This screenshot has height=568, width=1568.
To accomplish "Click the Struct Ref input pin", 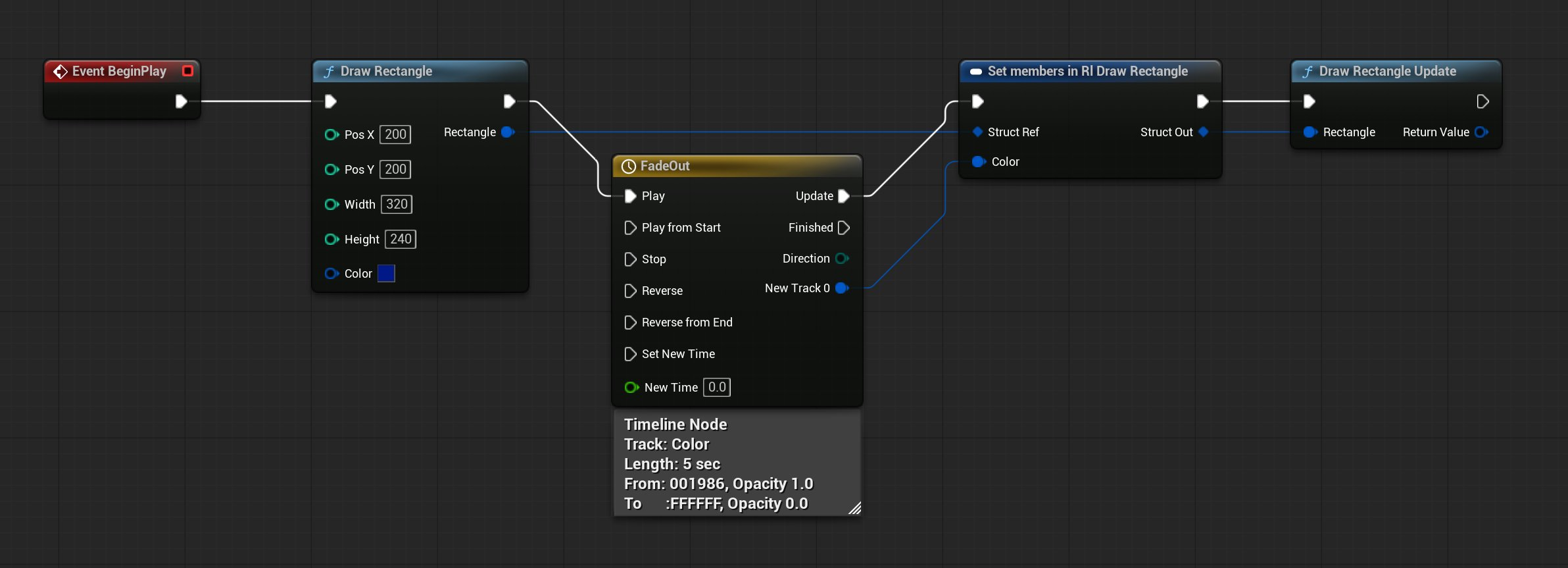I will 977,132.
